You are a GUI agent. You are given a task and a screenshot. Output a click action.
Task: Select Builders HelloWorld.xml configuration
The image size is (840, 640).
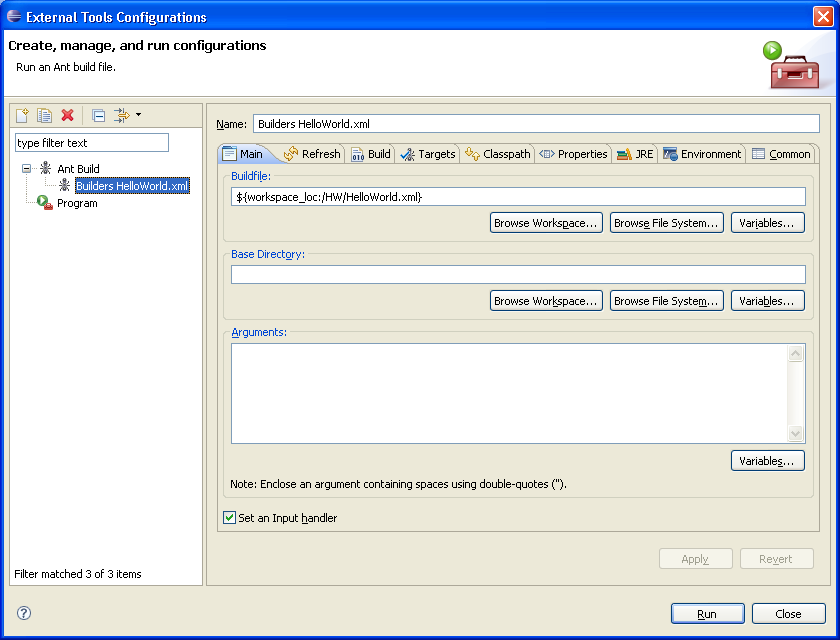coord(132,186)
